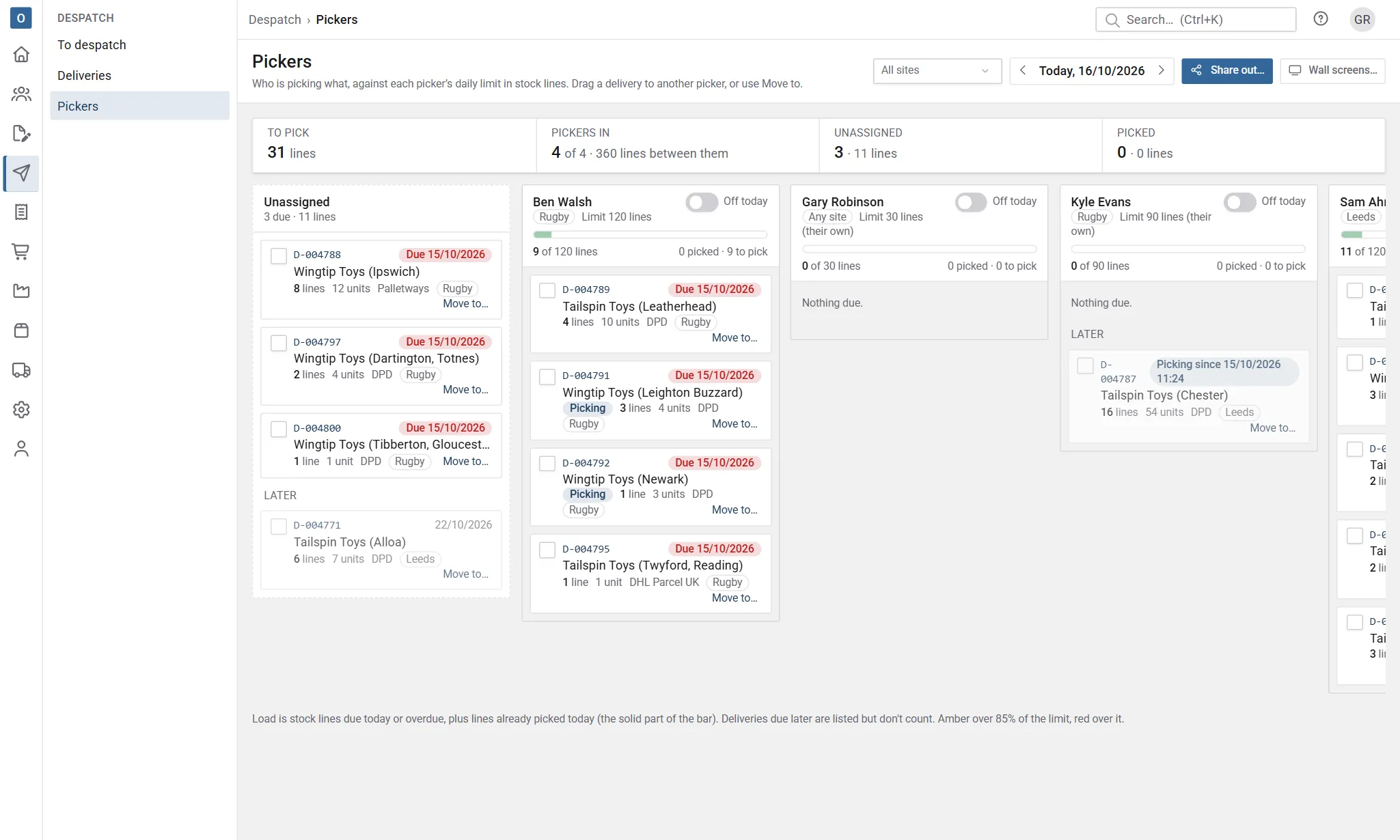Click the Leeds tag on D-004771
Viewport: 1400px width, 840px height.
point(420,559)
